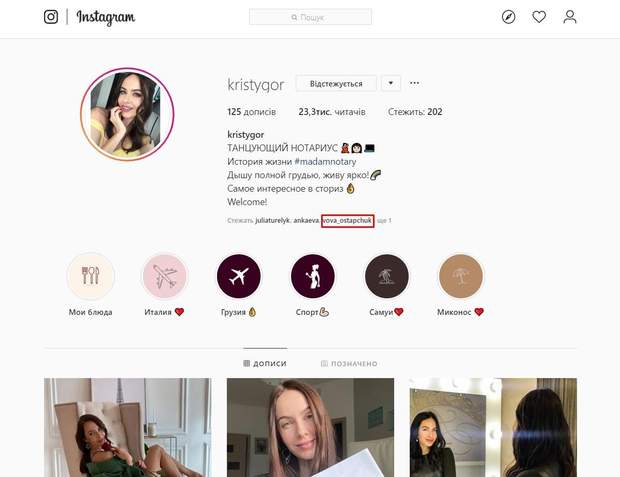Open the Мои блюда highlight
The image size is (620, 477).
click(x=91, y=276)
